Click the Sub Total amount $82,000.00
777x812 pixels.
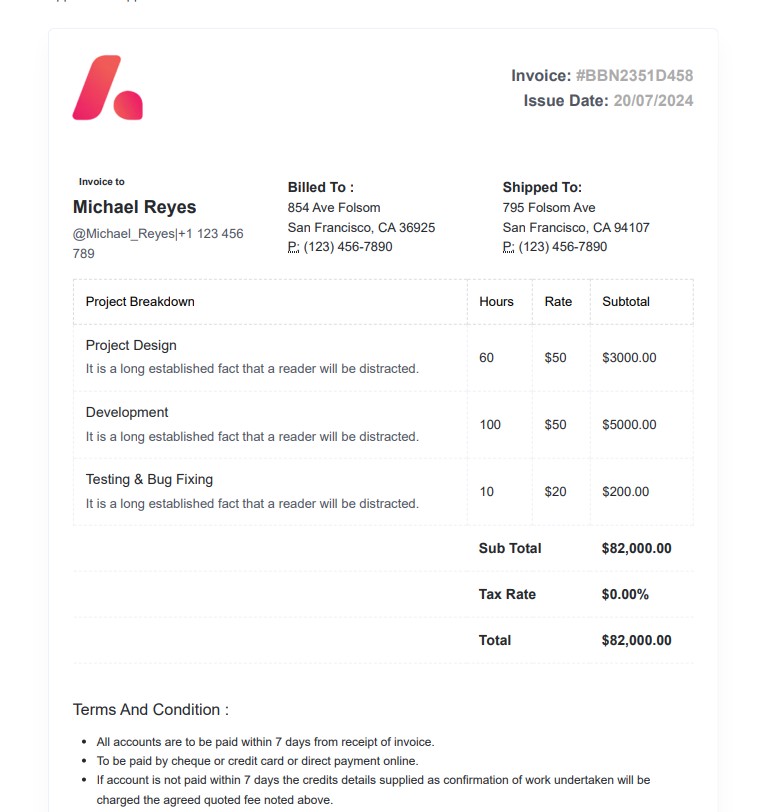pos(637,548)
